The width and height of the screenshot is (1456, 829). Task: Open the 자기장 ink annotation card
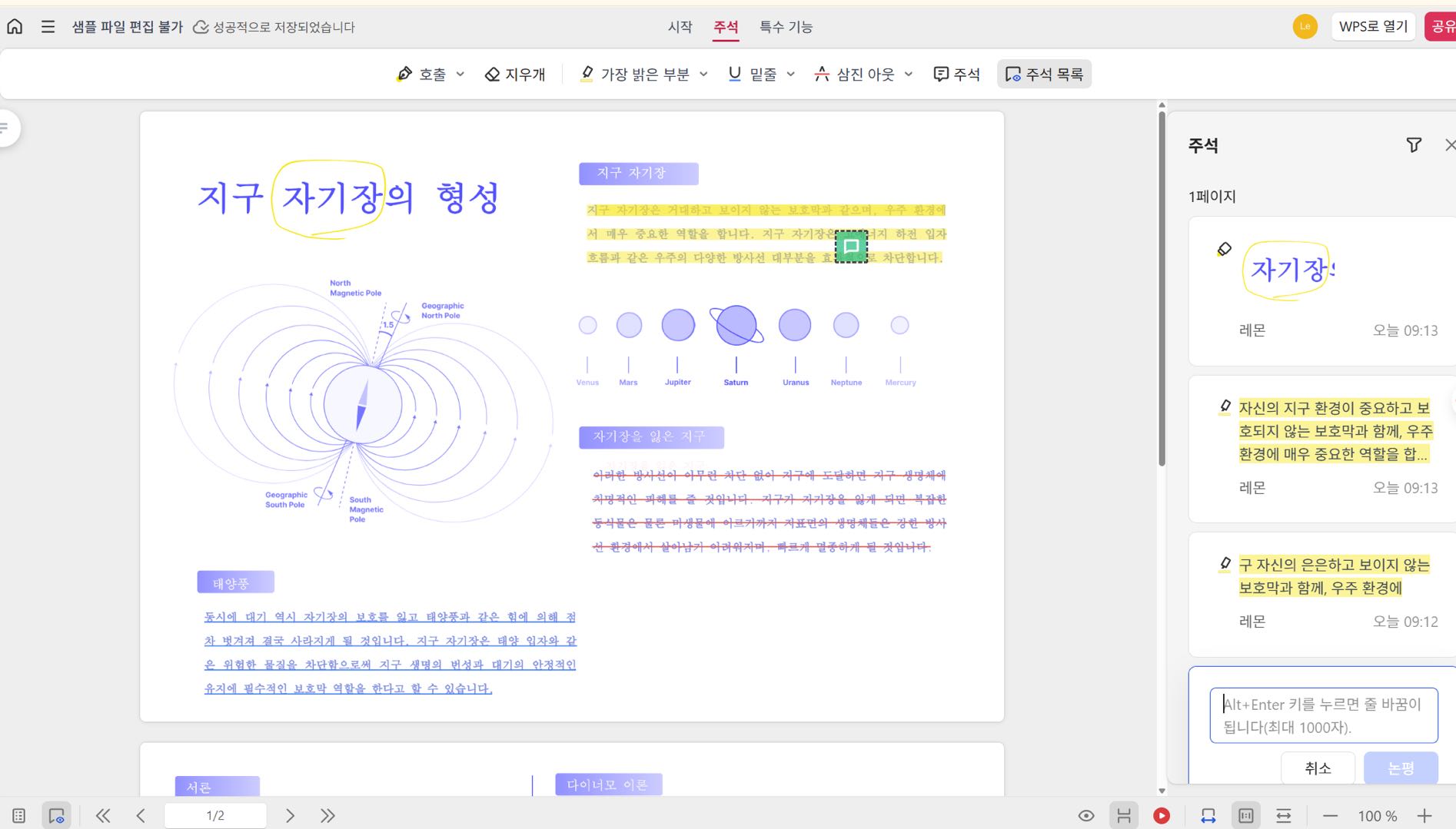coord(1322,291)
